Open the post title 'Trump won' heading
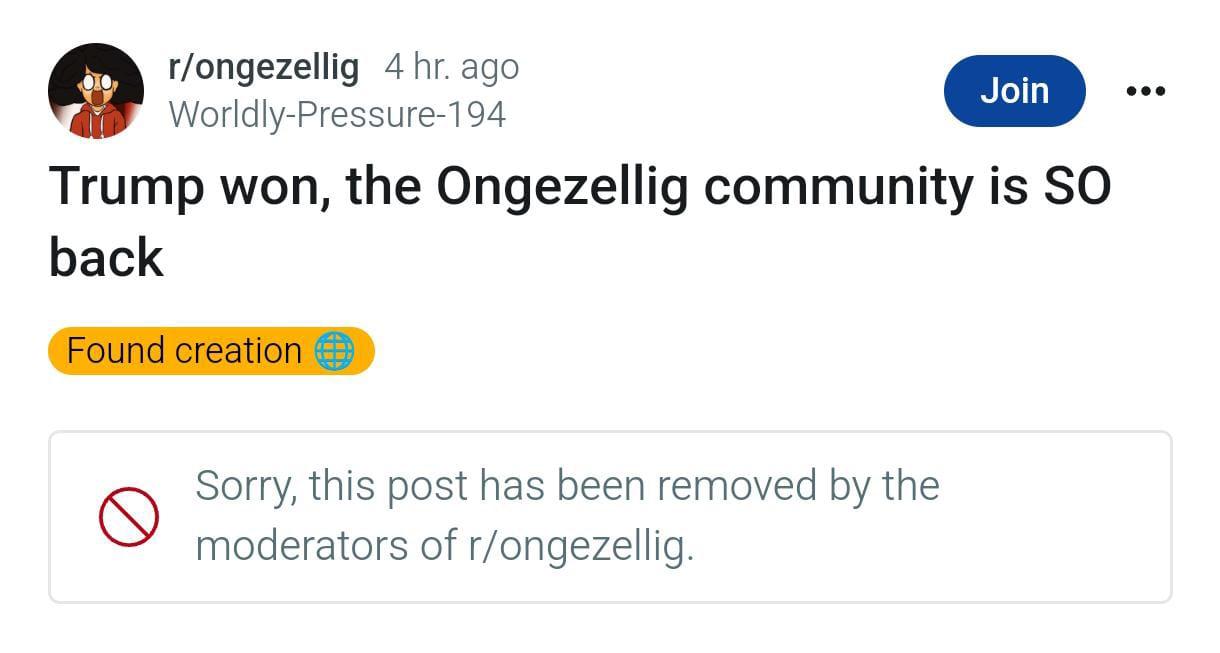The height and width of the screenshot is (653, 1220). tap(580, 187)
